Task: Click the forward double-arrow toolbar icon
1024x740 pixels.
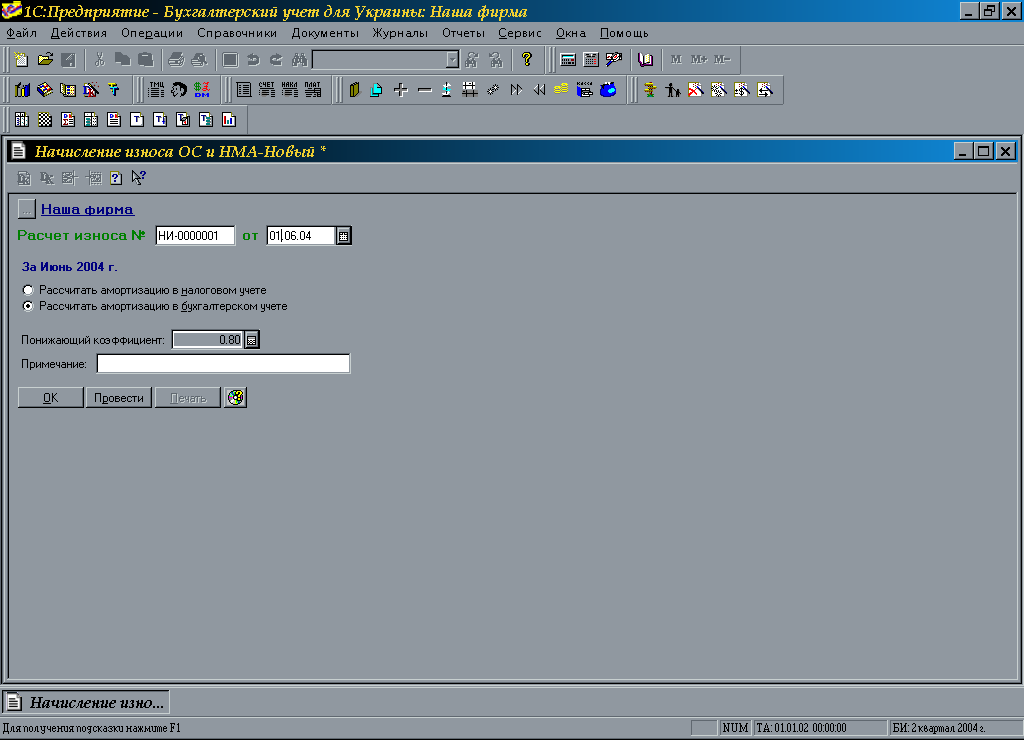Action: coord(516,89)
